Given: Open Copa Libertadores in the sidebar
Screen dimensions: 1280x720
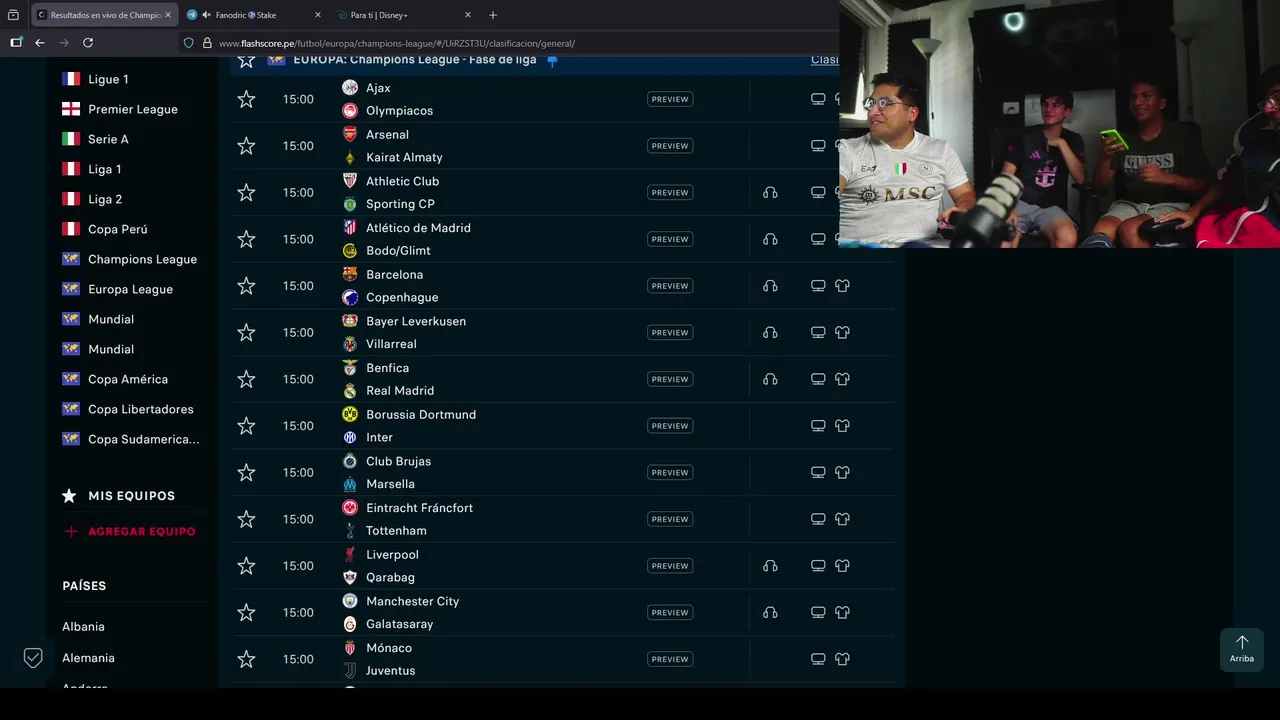Looking at the screenshot, I should click(x=140, y=409).
